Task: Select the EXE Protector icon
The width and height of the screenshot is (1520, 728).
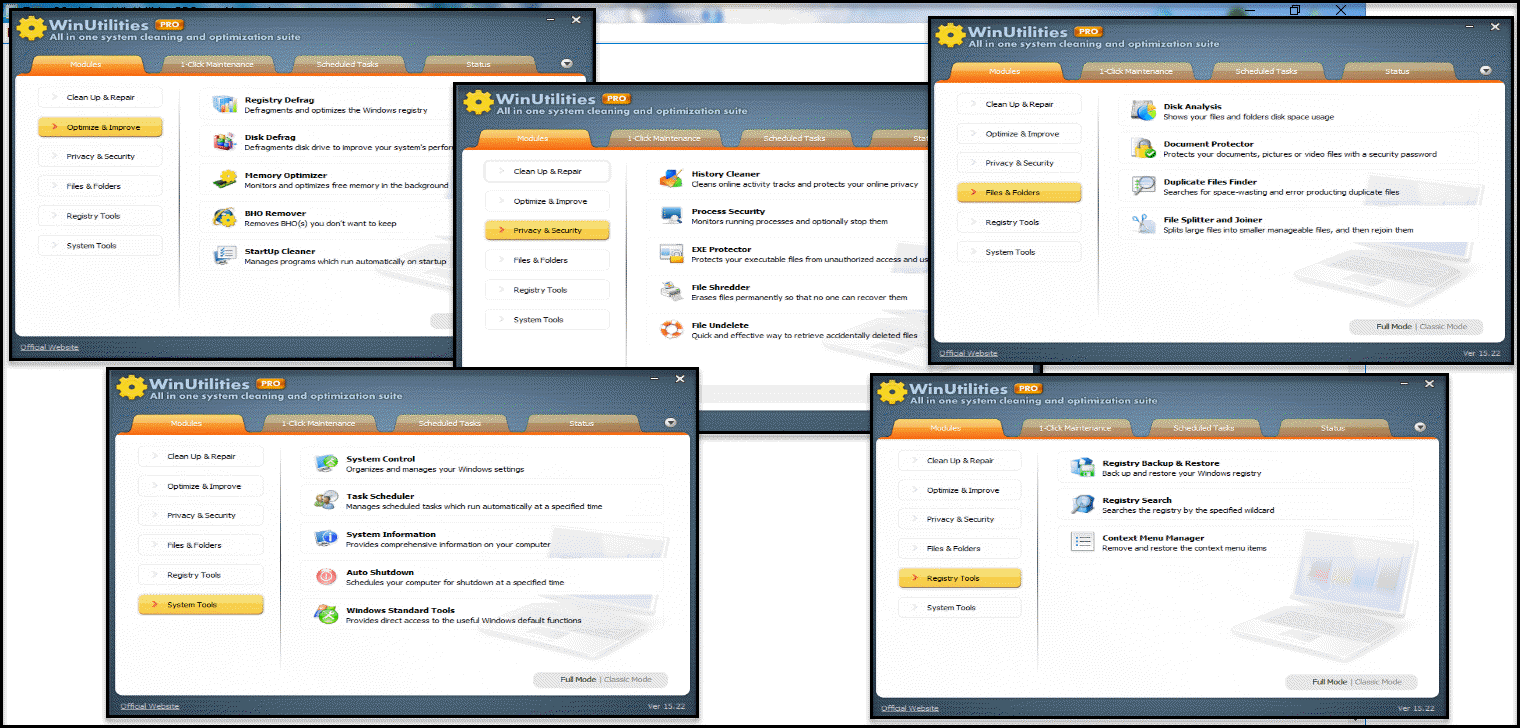Action: coord(671,254)
